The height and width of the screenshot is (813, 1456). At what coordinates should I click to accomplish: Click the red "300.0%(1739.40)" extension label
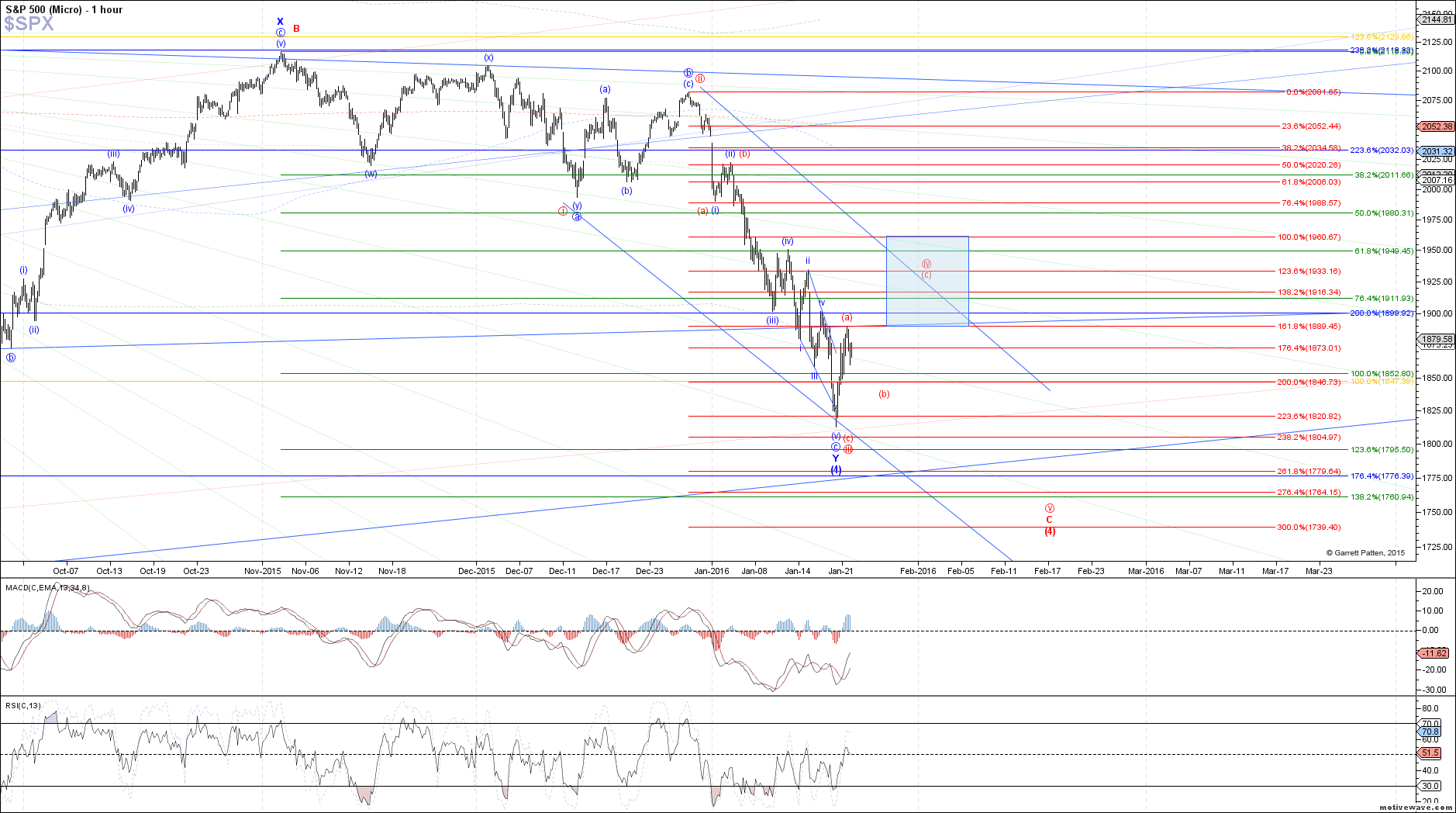click(x=1309, y=528)
